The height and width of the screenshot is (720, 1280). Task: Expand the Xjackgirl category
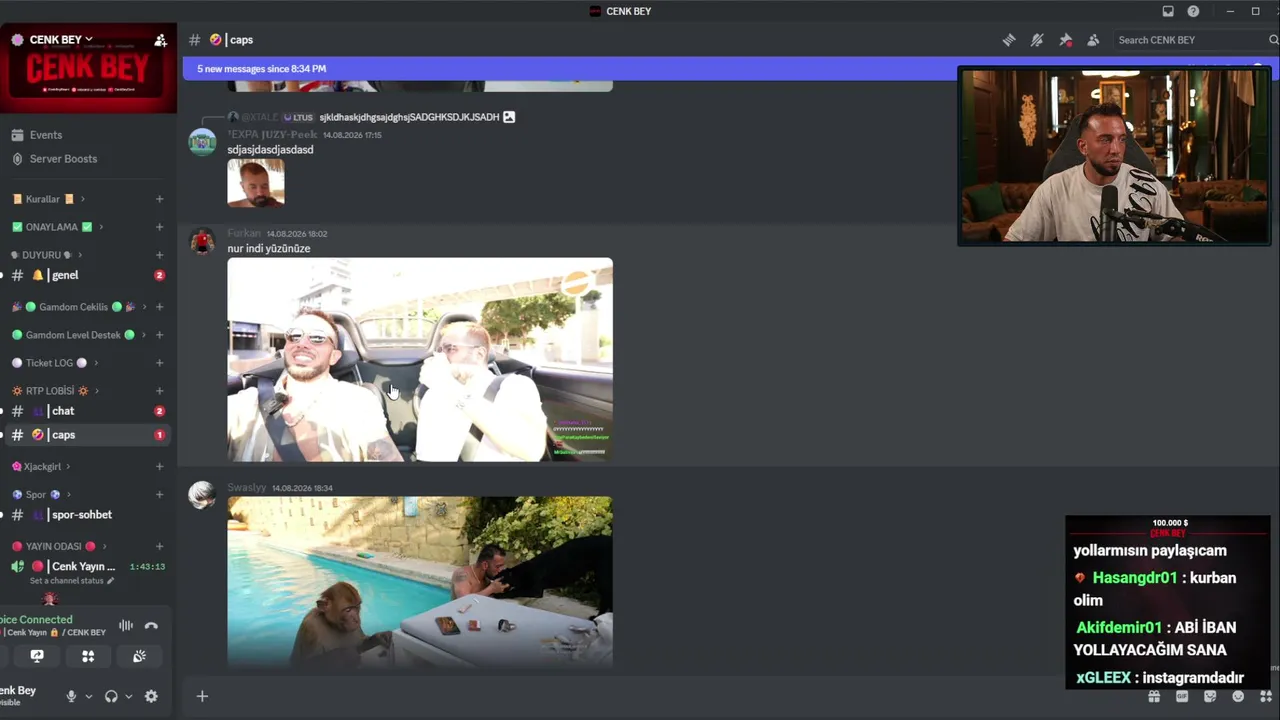(x=41, y=467)
